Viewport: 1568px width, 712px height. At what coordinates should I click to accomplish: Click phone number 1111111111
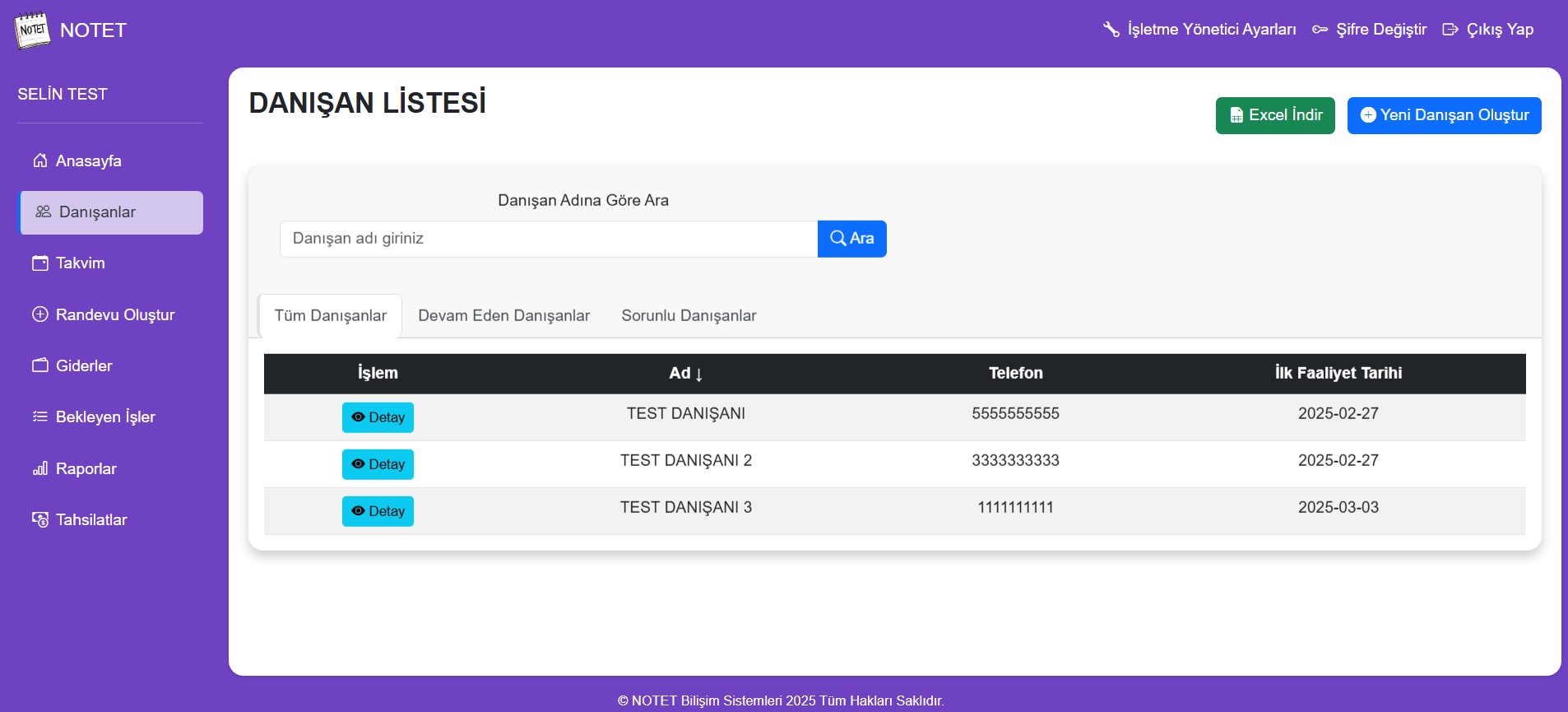[1015, 507]
